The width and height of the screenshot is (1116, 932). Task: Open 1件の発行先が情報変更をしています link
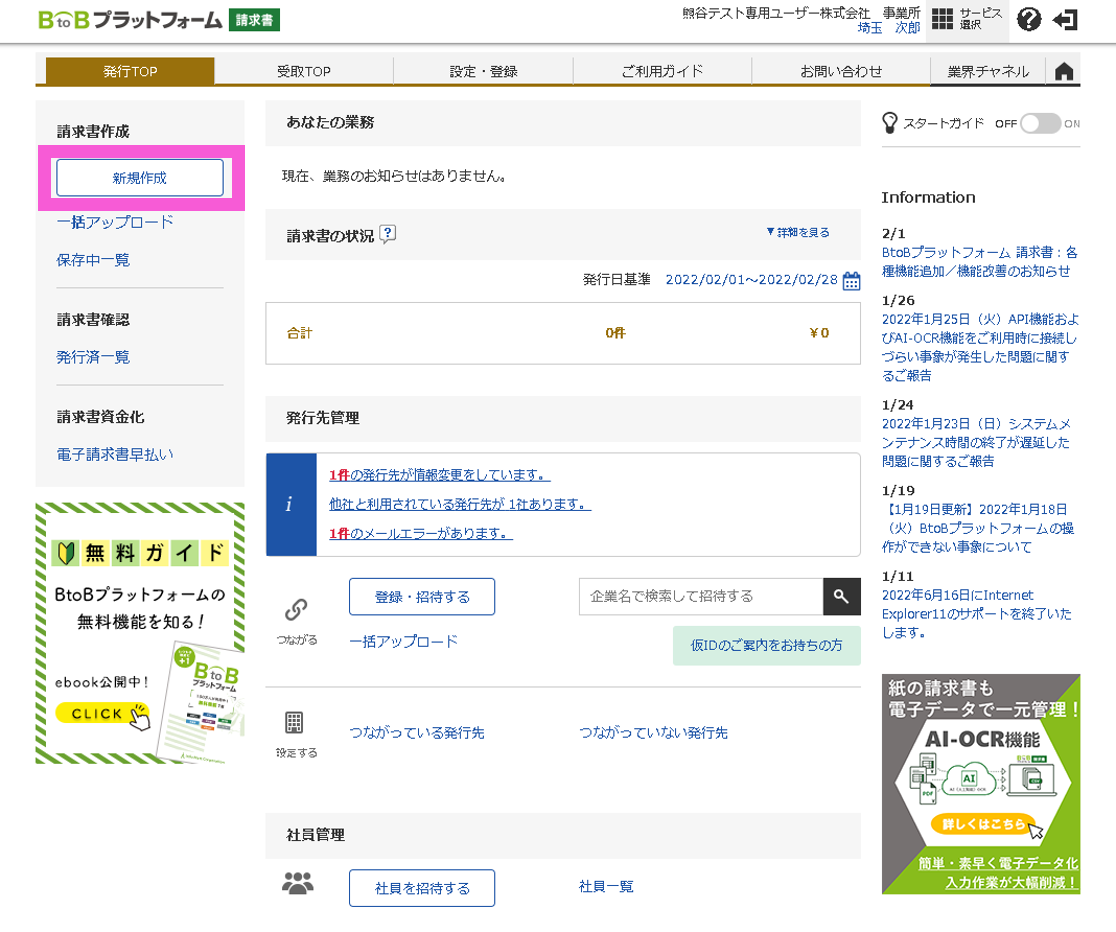click(440, 475)
